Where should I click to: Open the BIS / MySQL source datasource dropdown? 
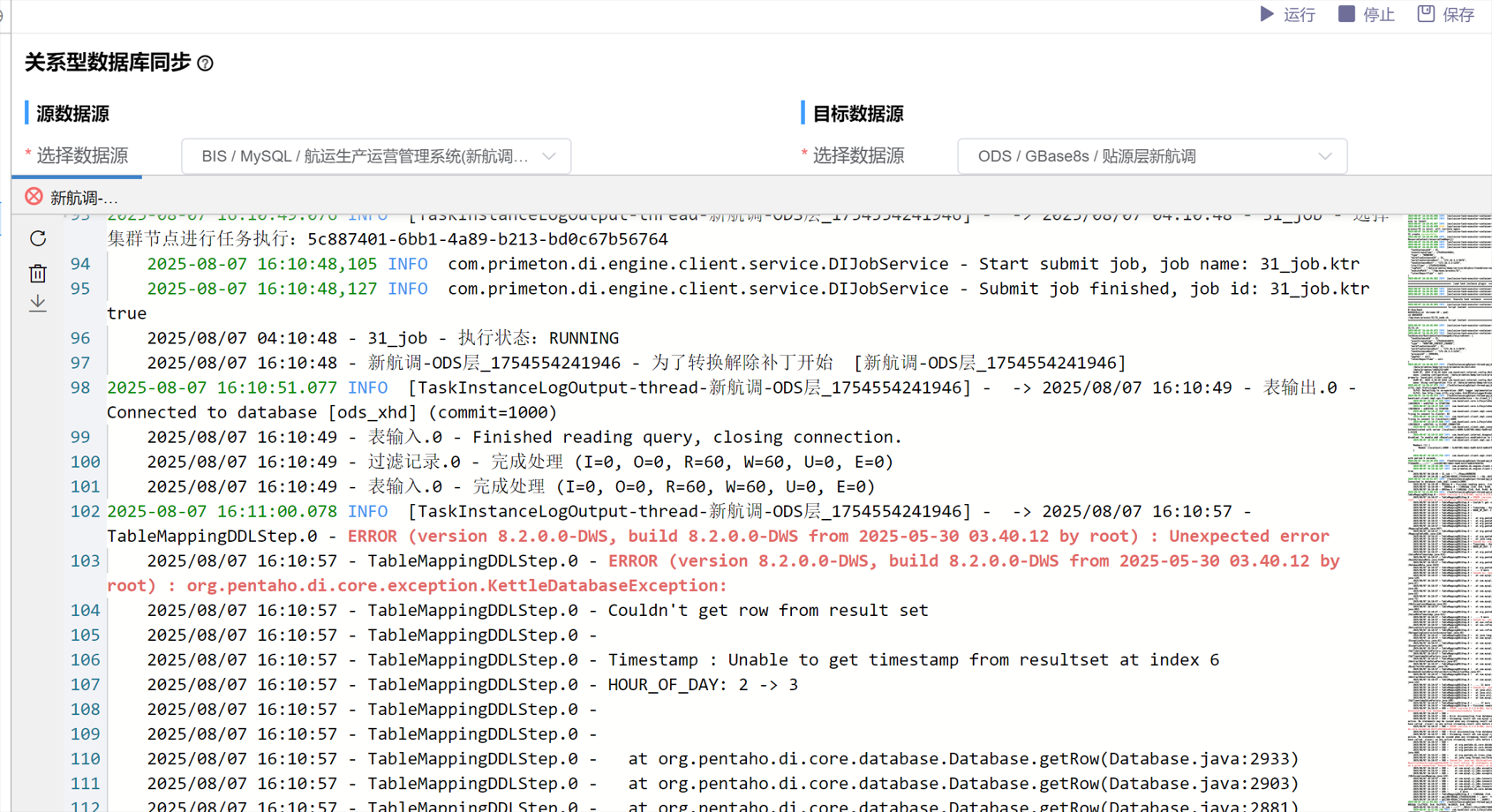365,156
